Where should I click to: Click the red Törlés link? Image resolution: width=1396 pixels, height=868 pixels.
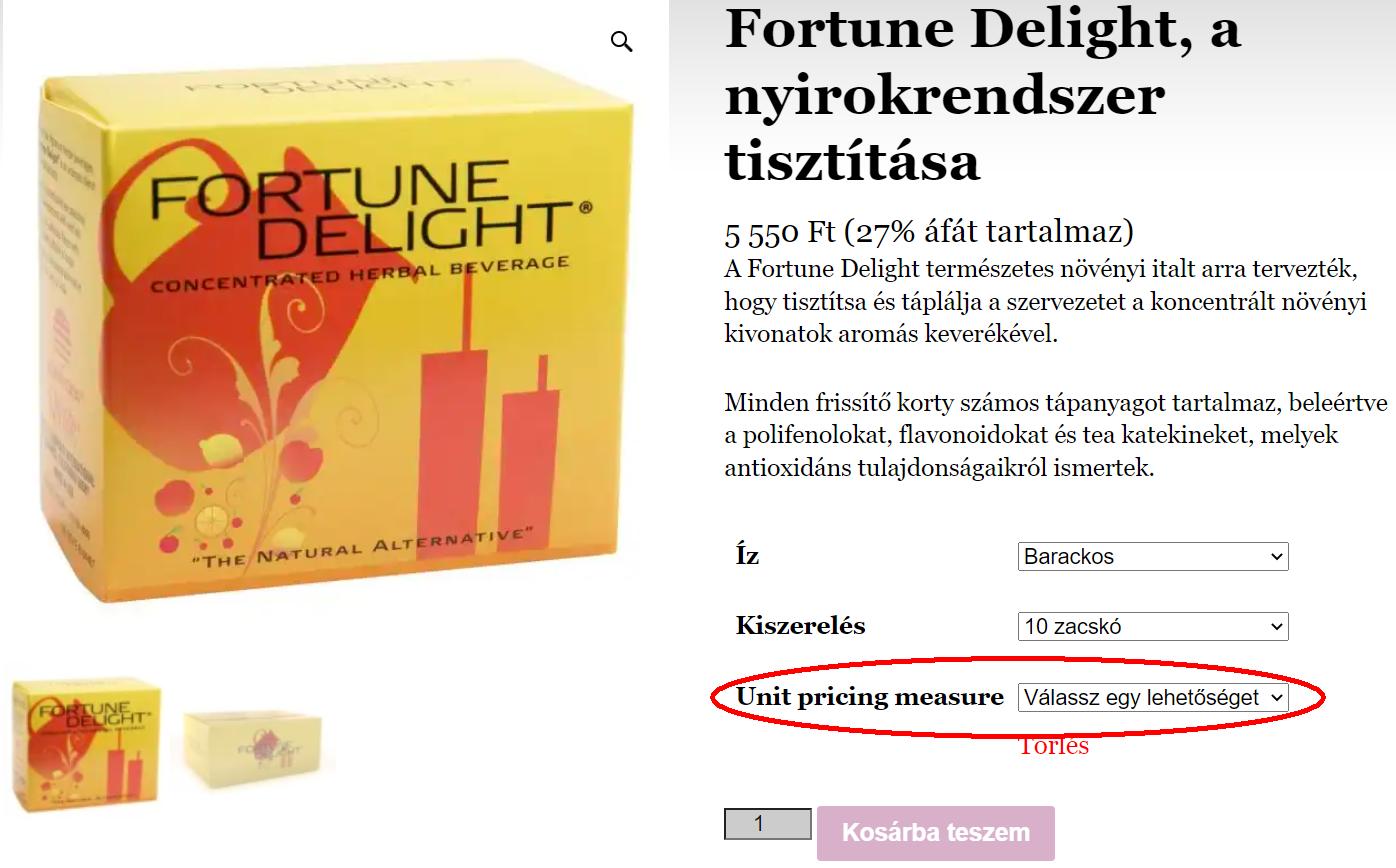pyautogui.click(x=1054, y=745)
